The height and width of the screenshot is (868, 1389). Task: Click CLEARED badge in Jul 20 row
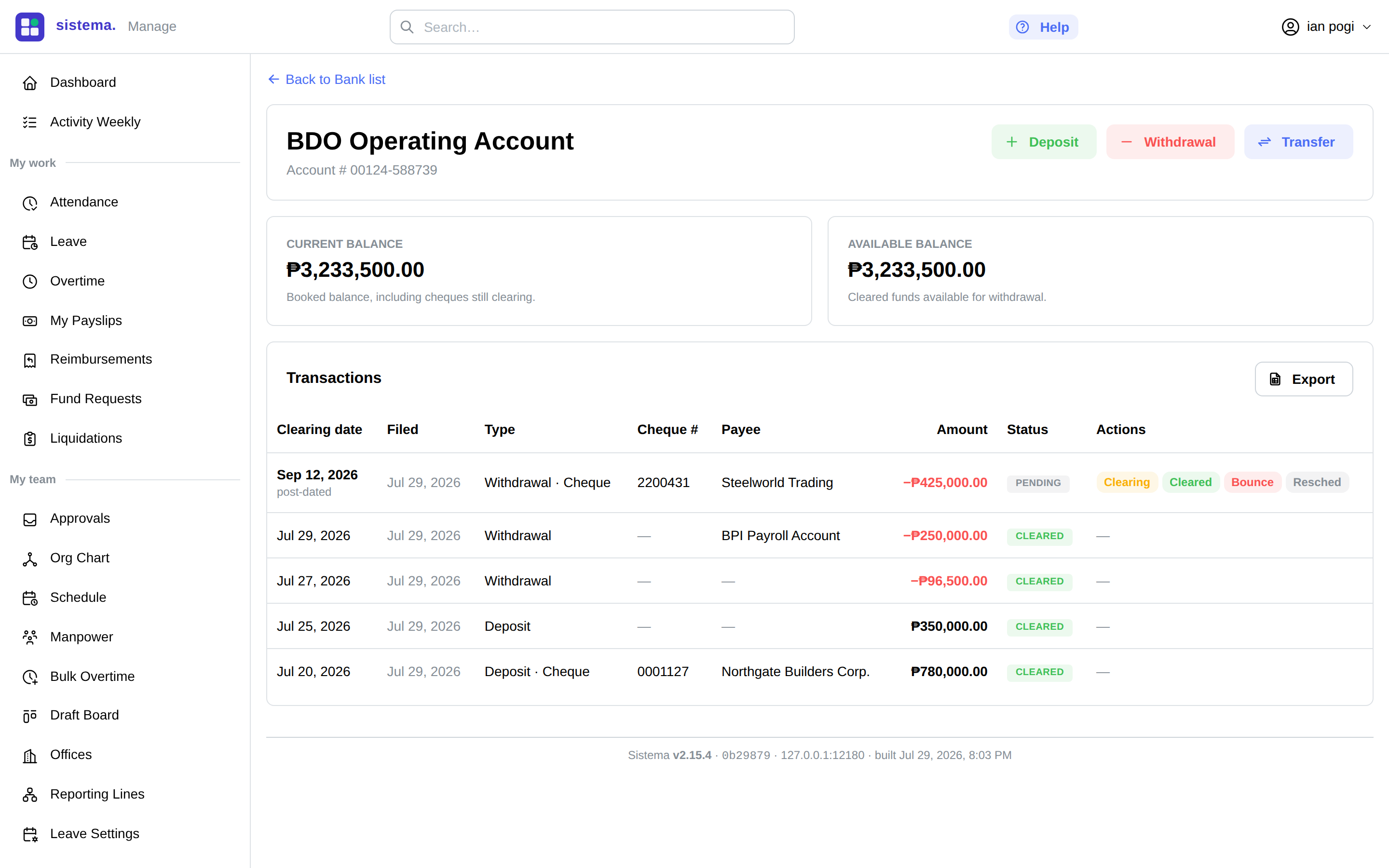[x=1039, y=672]
